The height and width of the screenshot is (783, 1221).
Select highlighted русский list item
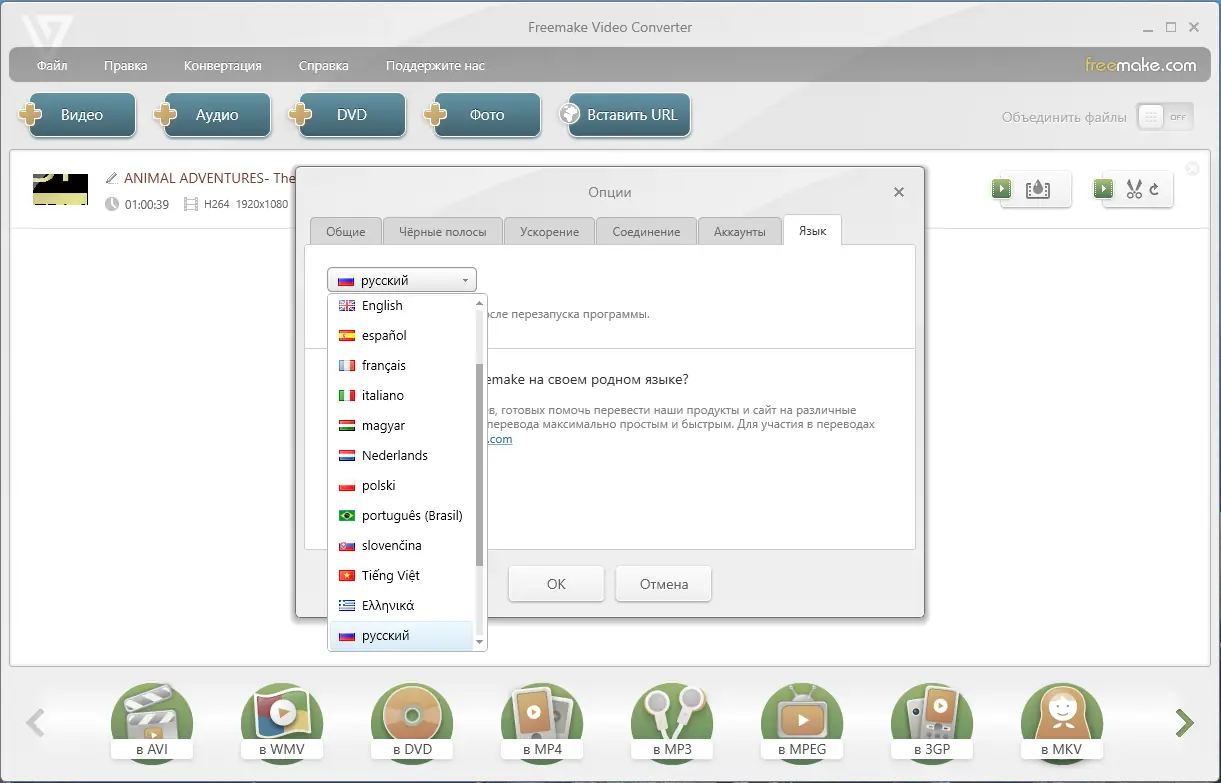tap(401, 636)
